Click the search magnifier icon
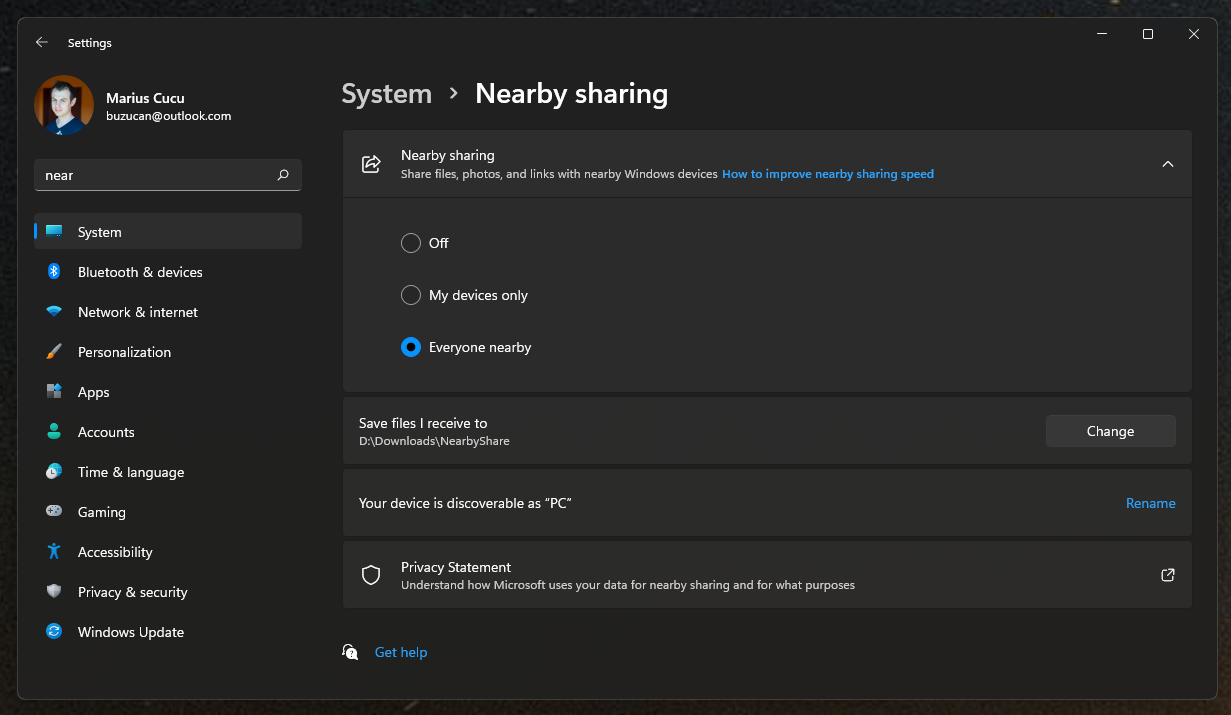Image resolution: width=1231 pixels, height=715 pixels. tap(283, 175)
